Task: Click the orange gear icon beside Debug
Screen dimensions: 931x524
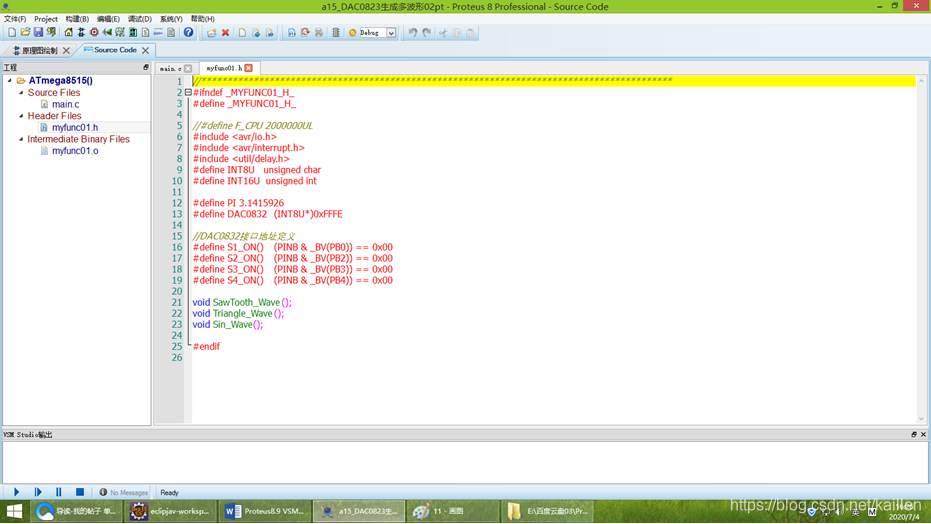Action: pyautogui.click(x=353, y=33)
